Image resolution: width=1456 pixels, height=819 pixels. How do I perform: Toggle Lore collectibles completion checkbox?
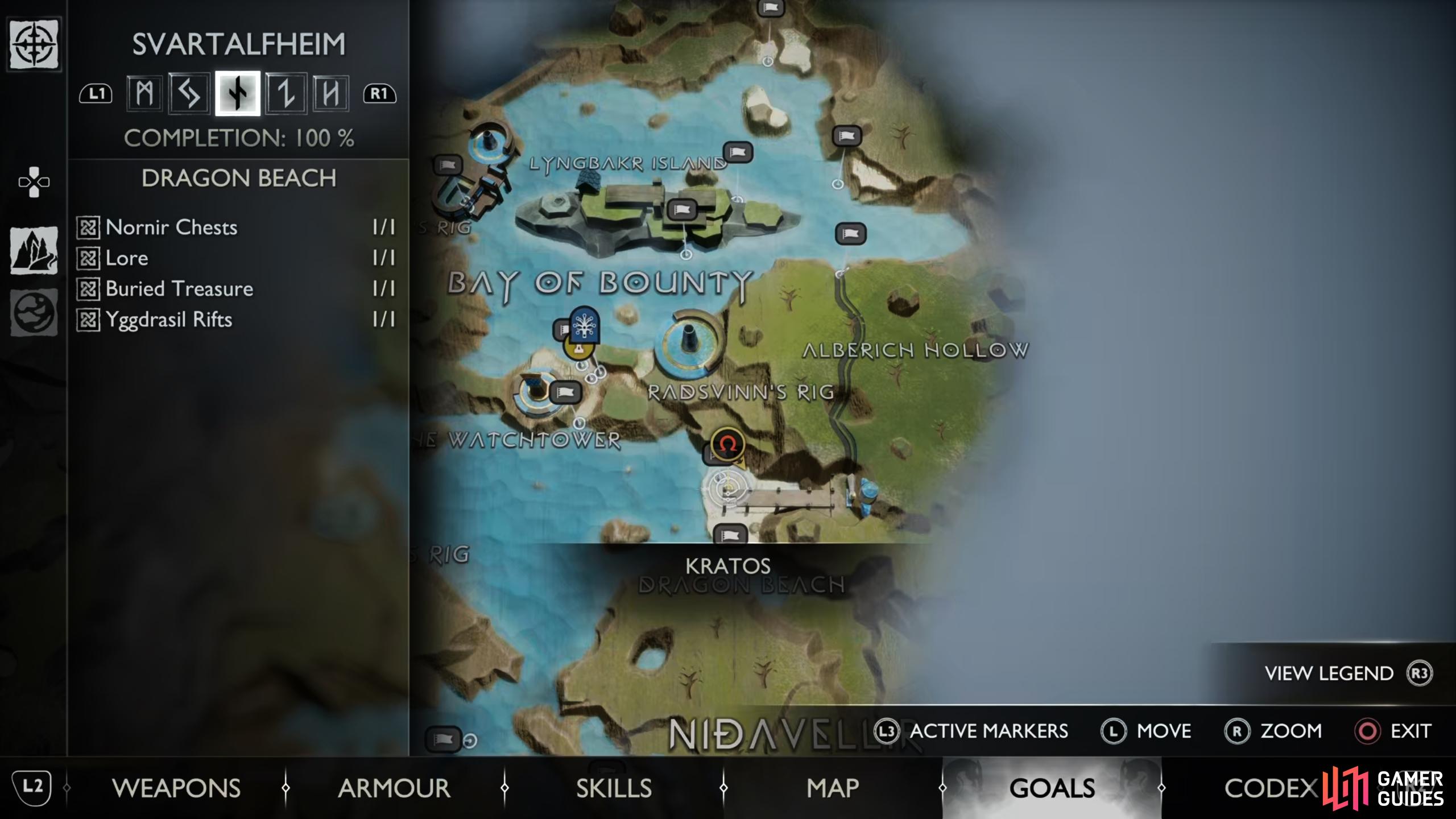[x=89, y=258]
